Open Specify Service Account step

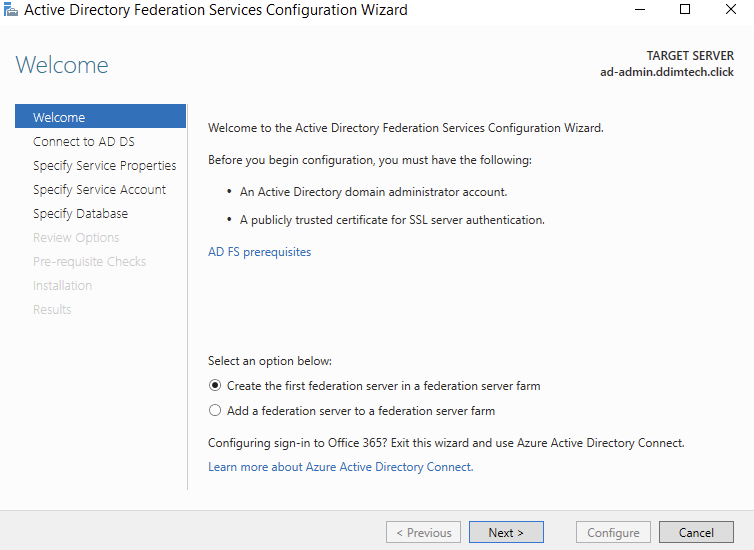(x=99, y=189)
